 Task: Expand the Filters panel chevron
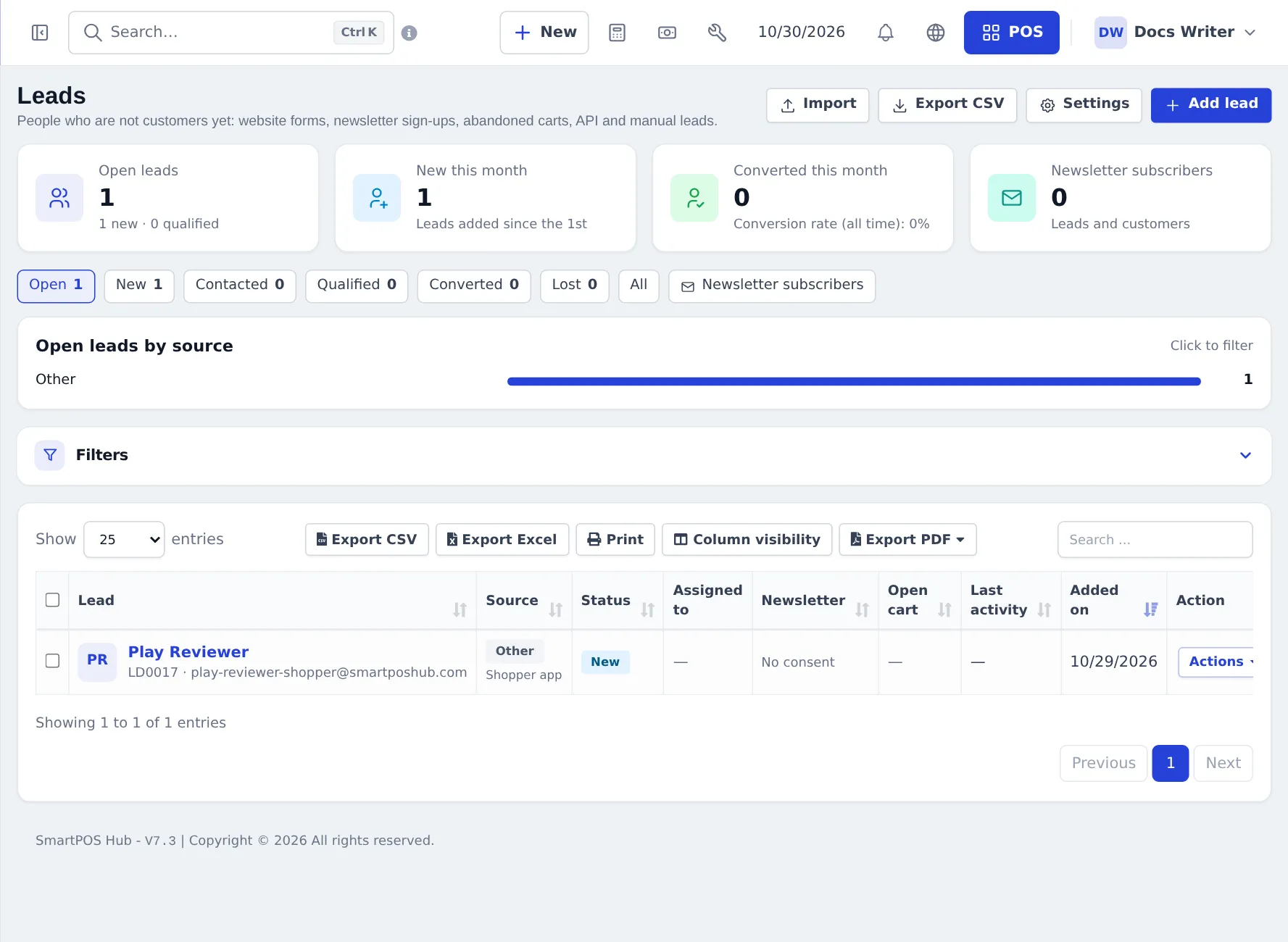[x=1245, y=455]
